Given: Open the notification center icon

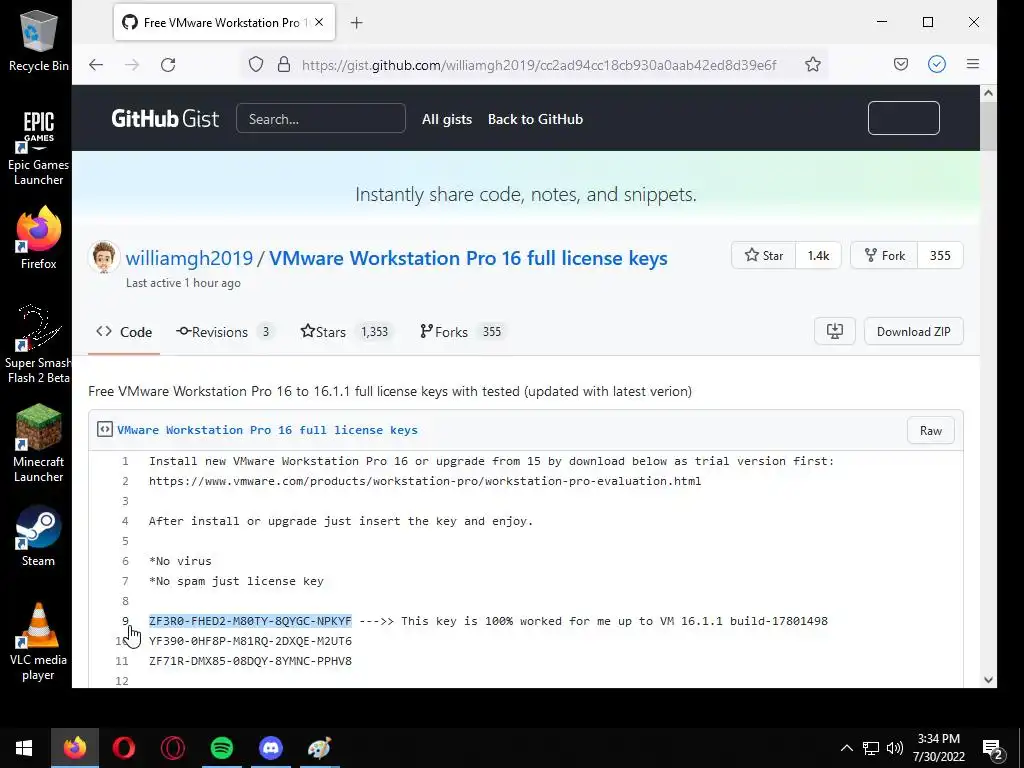Looking at the screenshot, I should point(993,749).
